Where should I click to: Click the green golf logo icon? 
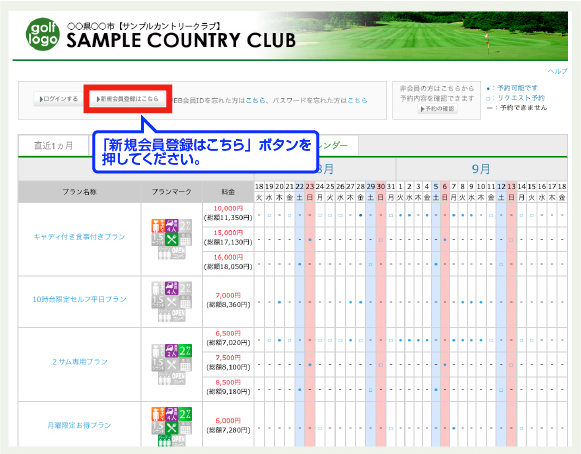43,34
